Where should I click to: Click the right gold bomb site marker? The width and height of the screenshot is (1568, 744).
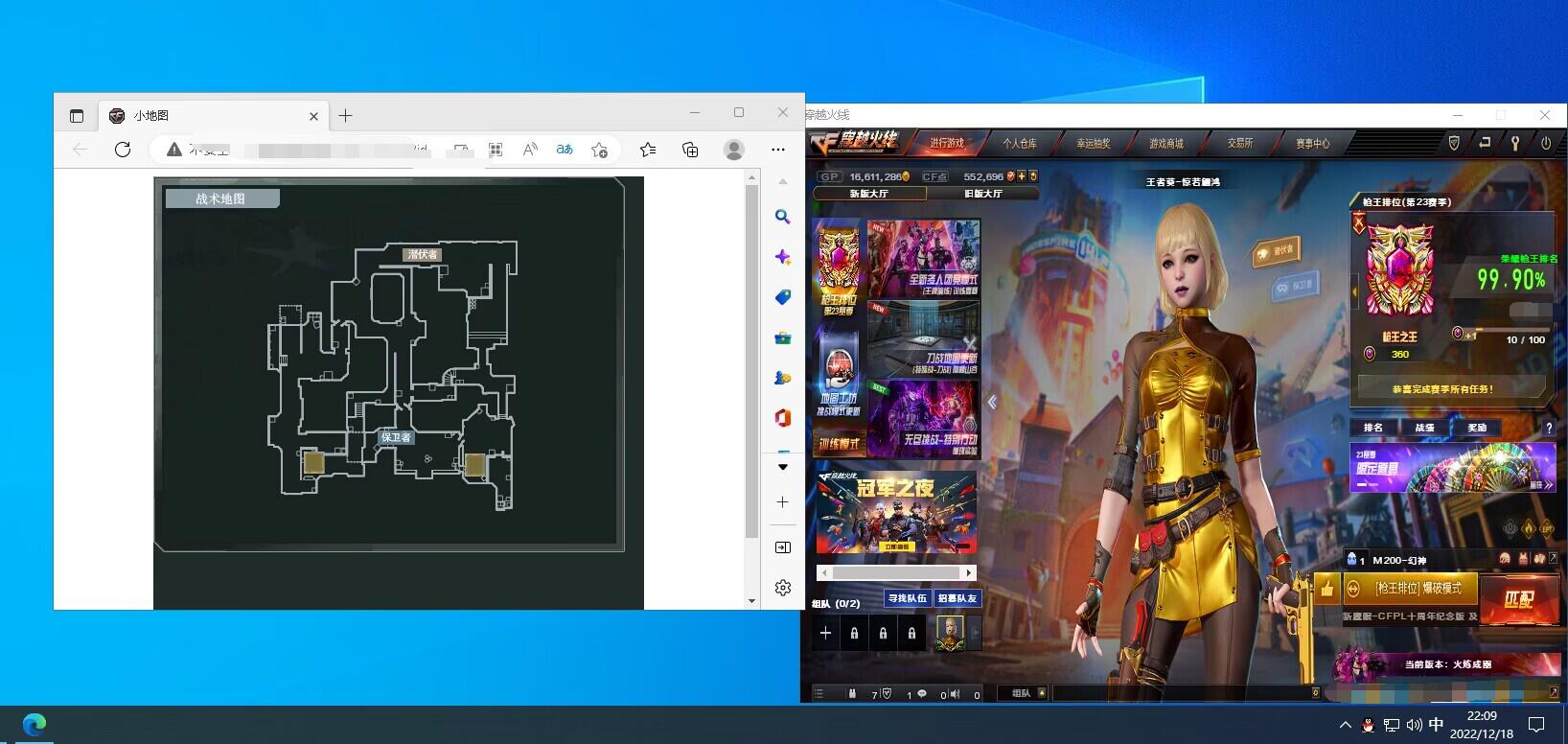(x=474, y=465)
